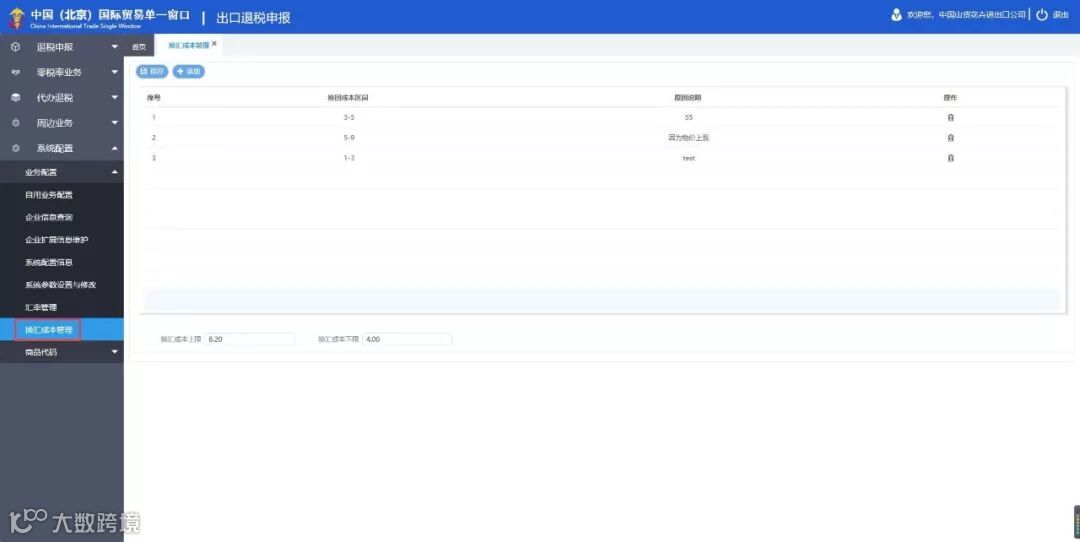Select 换汇成本管理 in the sidebar
Viewport: 1080px width, 542px height.
[x=48, y=330]
